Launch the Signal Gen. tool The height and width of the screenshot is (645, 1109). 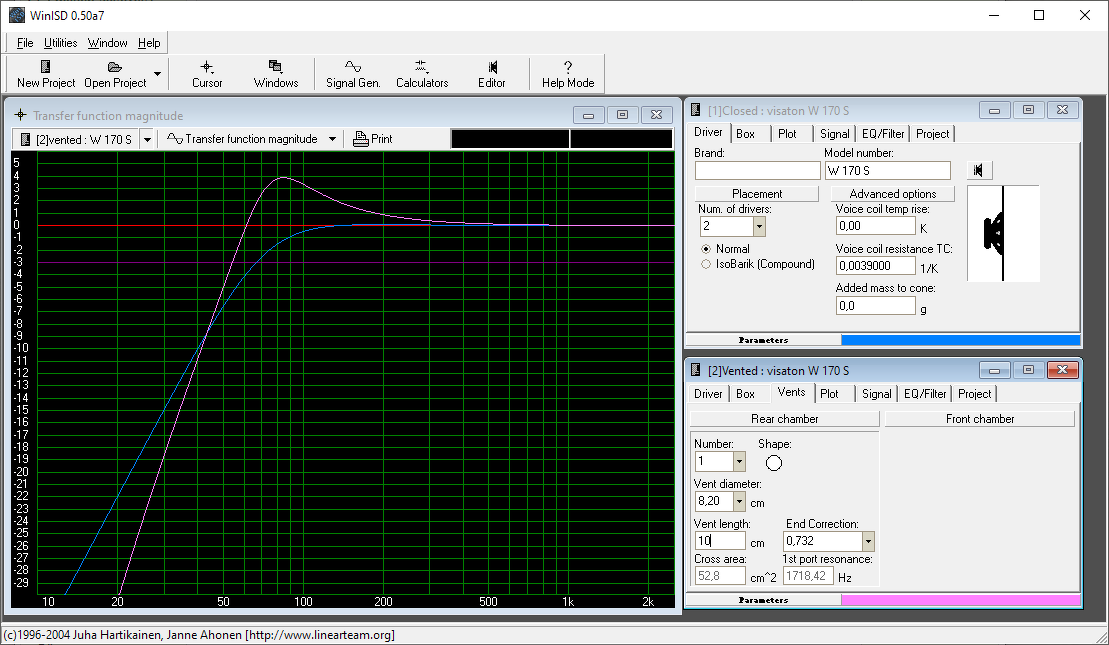(353, 74)
